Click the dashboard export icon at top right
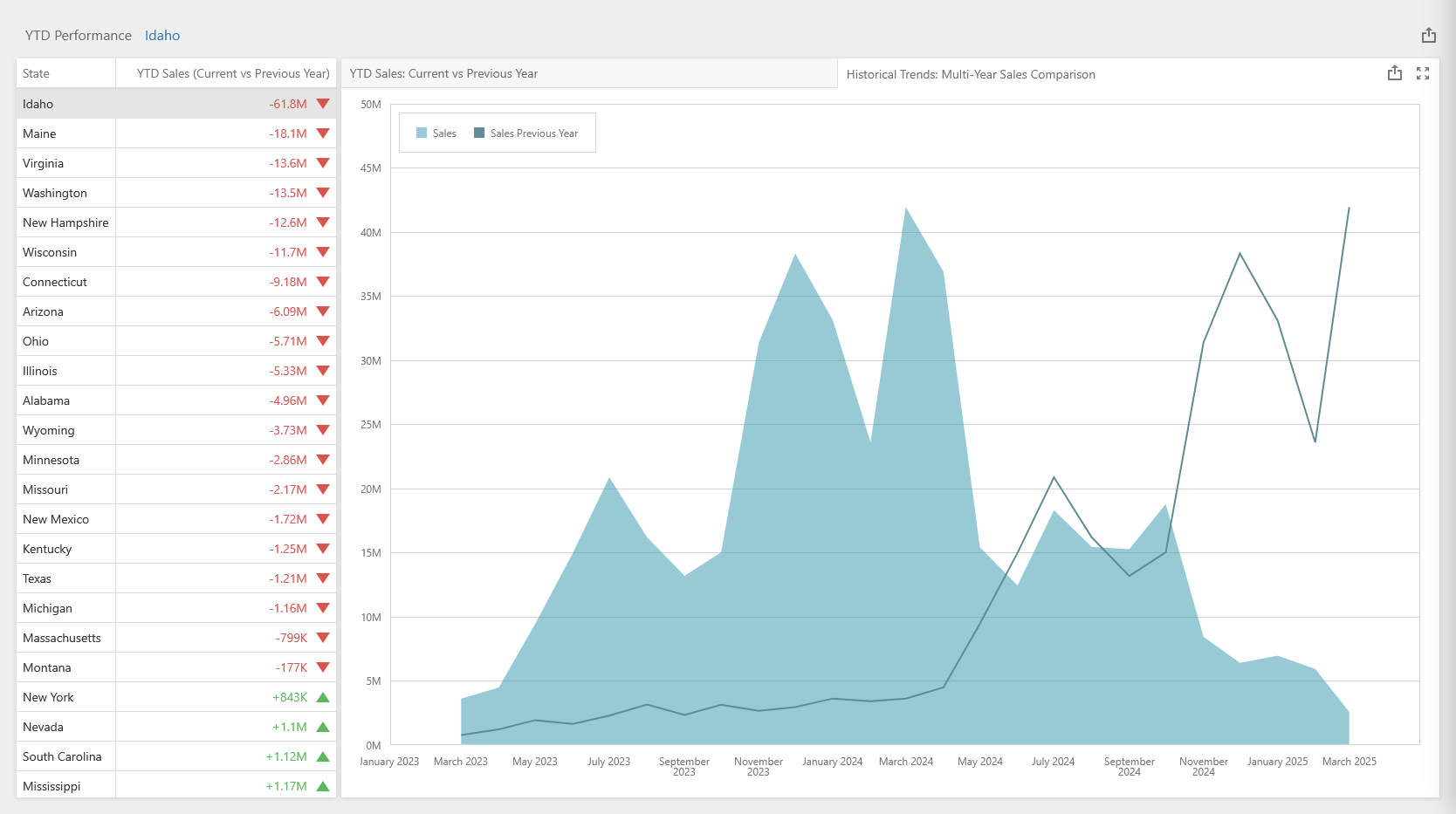This screenshot has height=814, width=1456. (x=1428, y=35)
